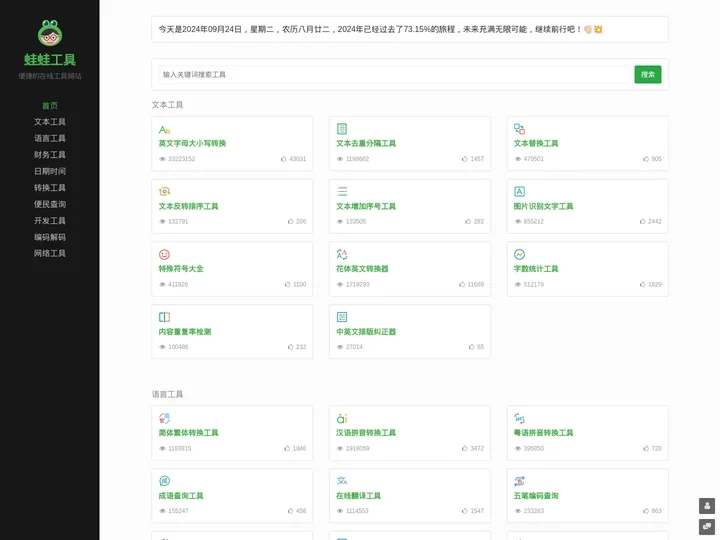
Task: Open the 图片识别文字工具 icon
Action: pos(519,191)
